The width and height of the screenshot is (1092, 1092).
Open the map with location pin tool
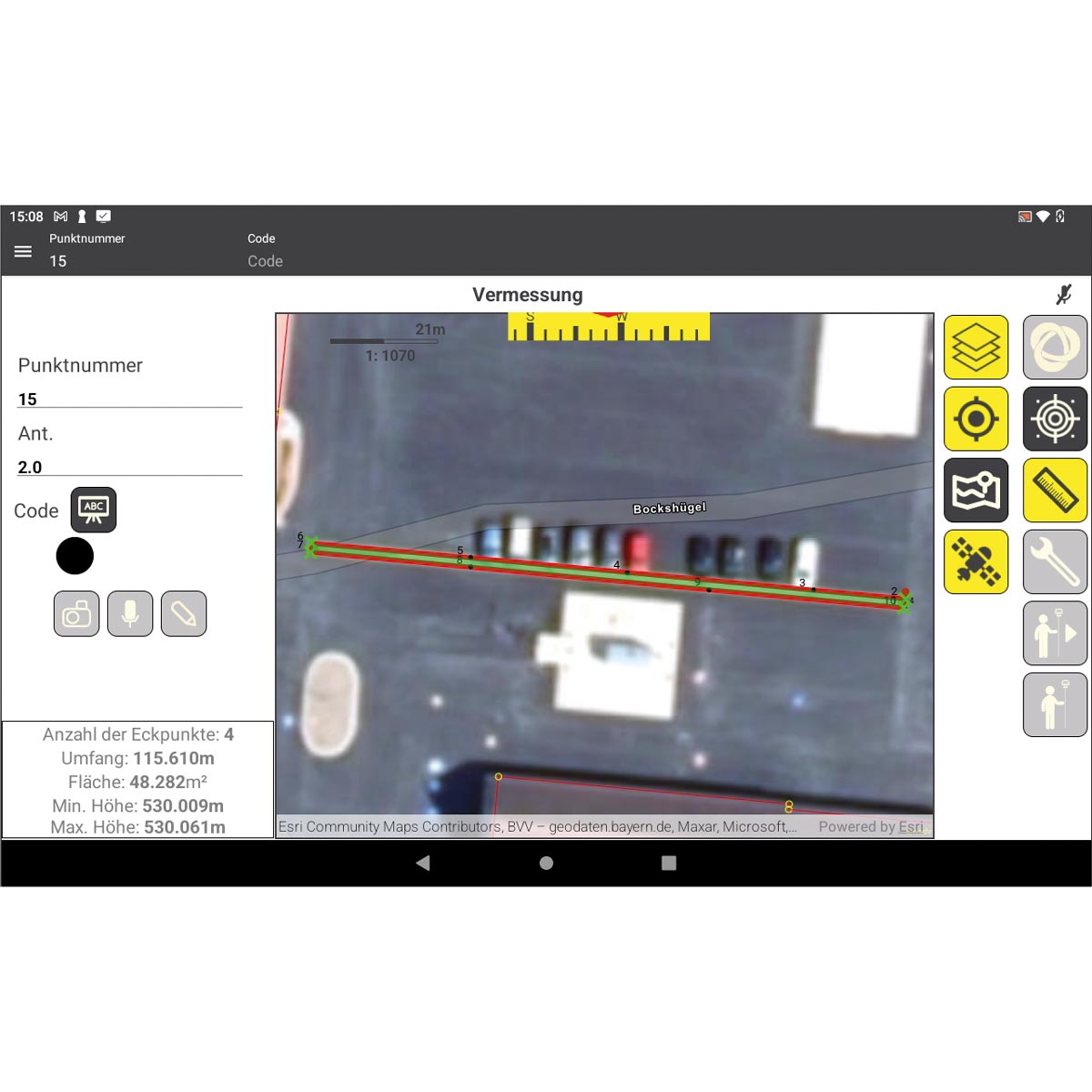(976, 490)
